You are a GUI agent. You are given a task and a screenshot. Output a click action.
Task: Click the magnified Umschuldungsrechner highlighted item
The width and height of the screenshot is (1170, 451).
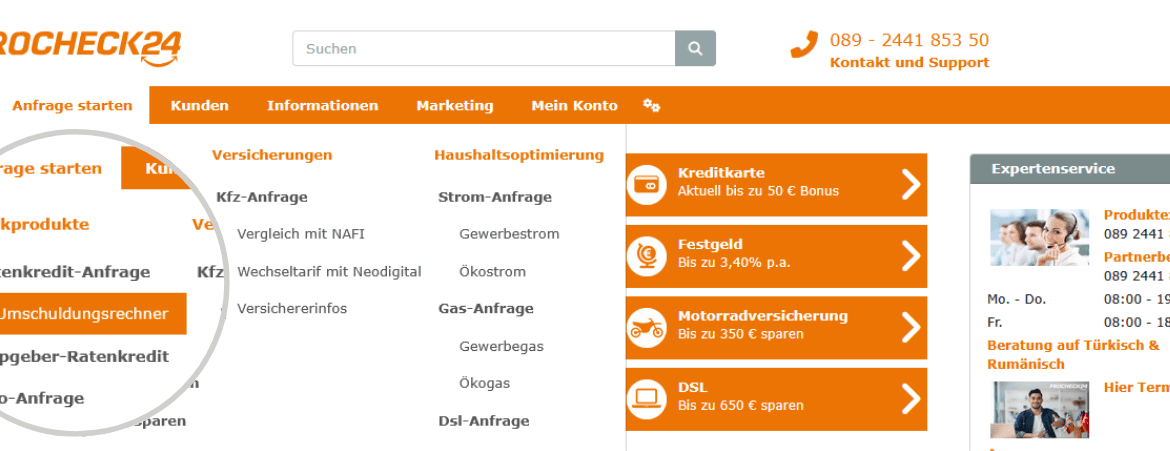point(91,314)
